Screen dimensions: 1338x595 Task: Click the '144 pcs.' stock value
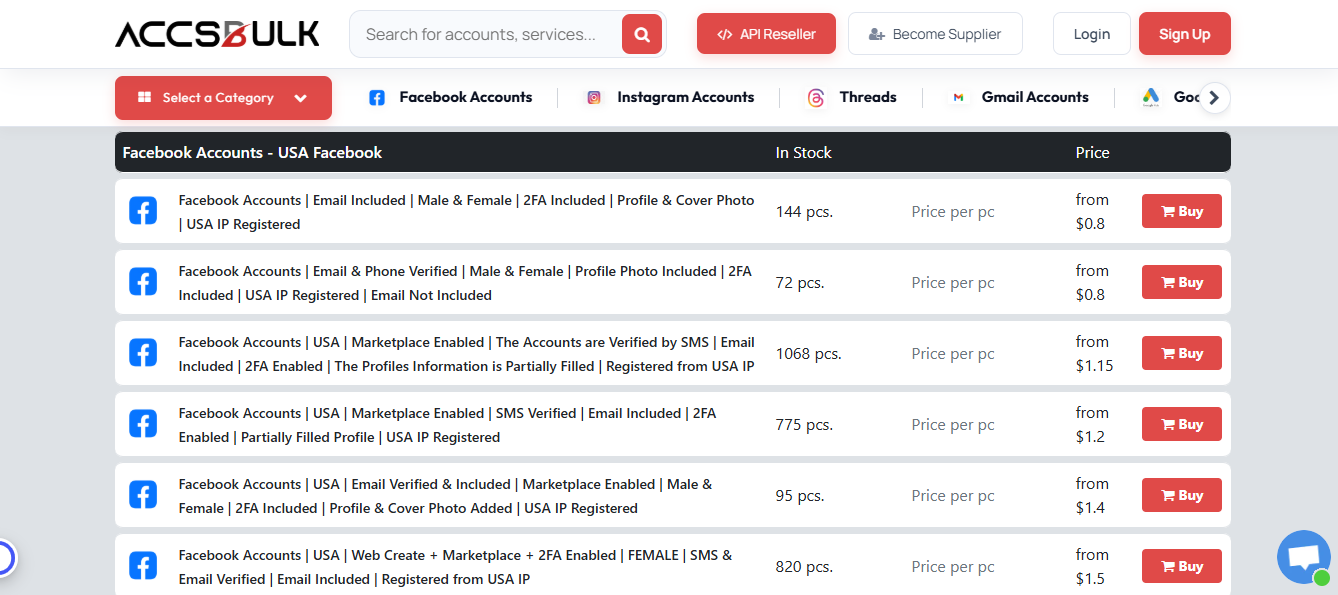(x=804, y=212)
